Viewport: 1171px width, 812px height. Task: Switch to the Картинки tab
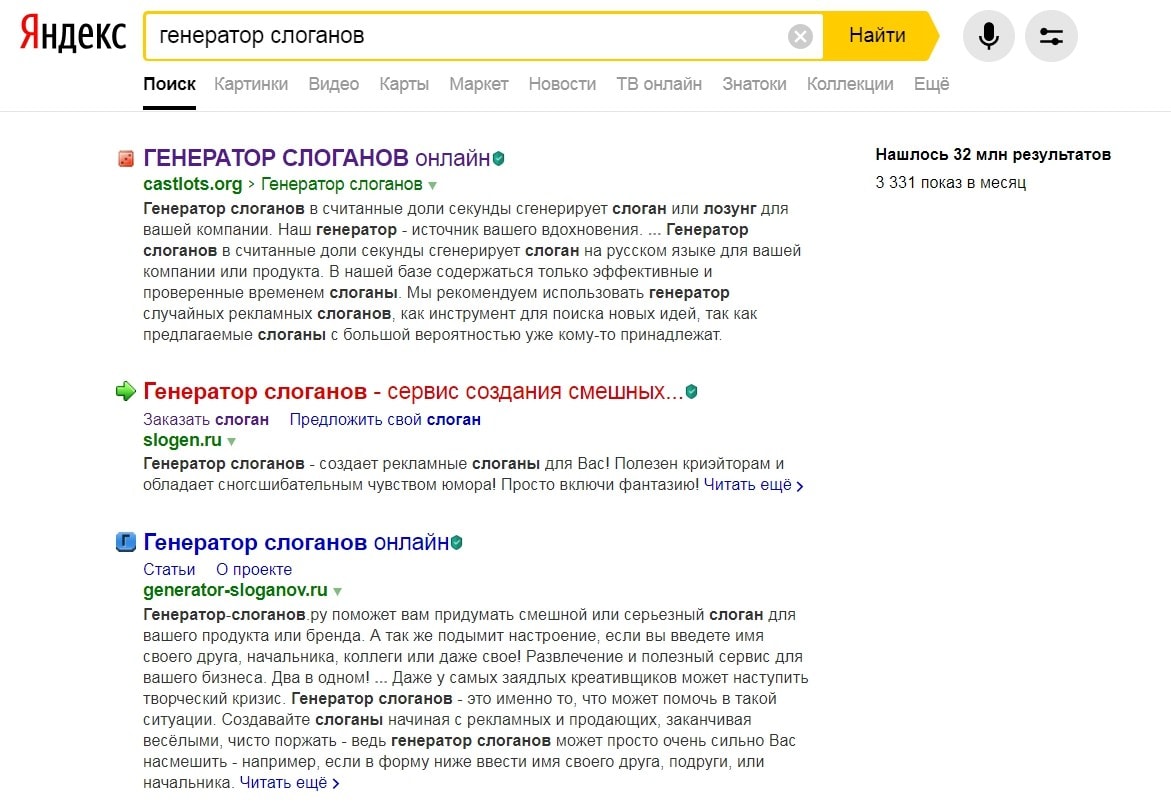point(251,84)
